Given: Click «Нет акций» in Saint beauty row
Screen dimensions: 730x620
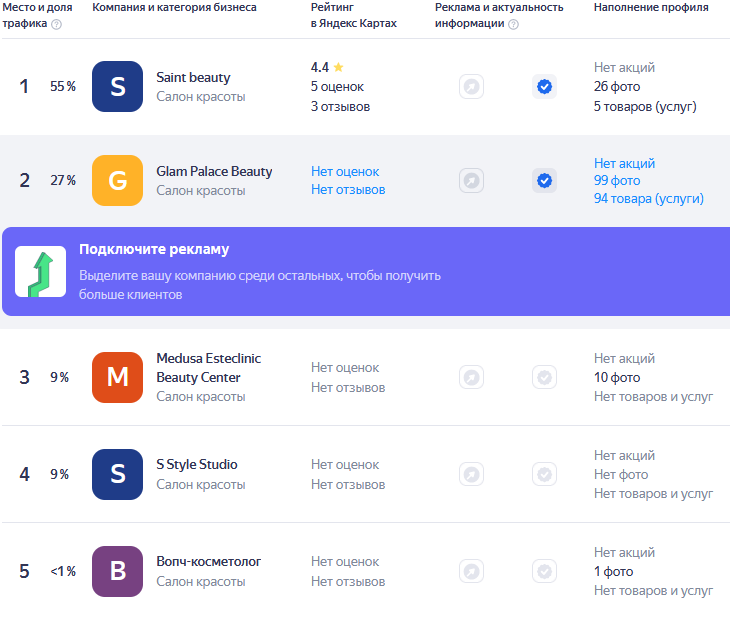Looking at the screenshot, I should tap(624, 68).
